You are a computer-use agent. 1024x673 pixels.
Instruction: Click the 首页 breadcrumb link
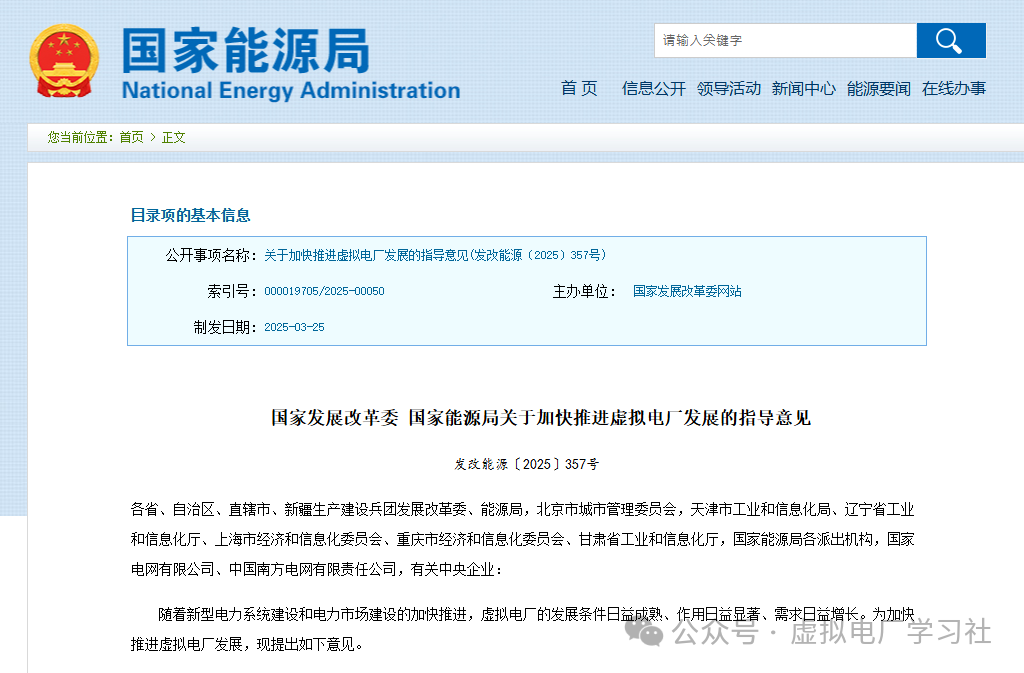click(x=130, y=137)
